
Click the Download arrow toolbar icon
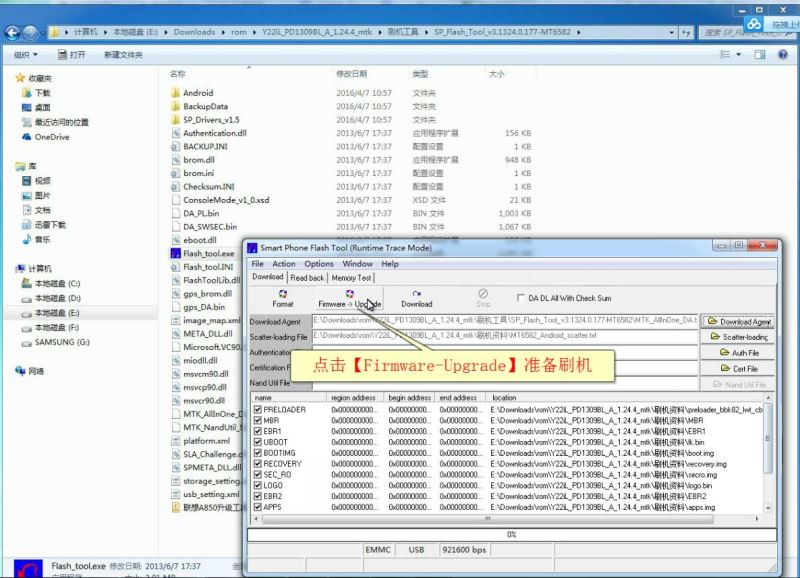(416, 298)
